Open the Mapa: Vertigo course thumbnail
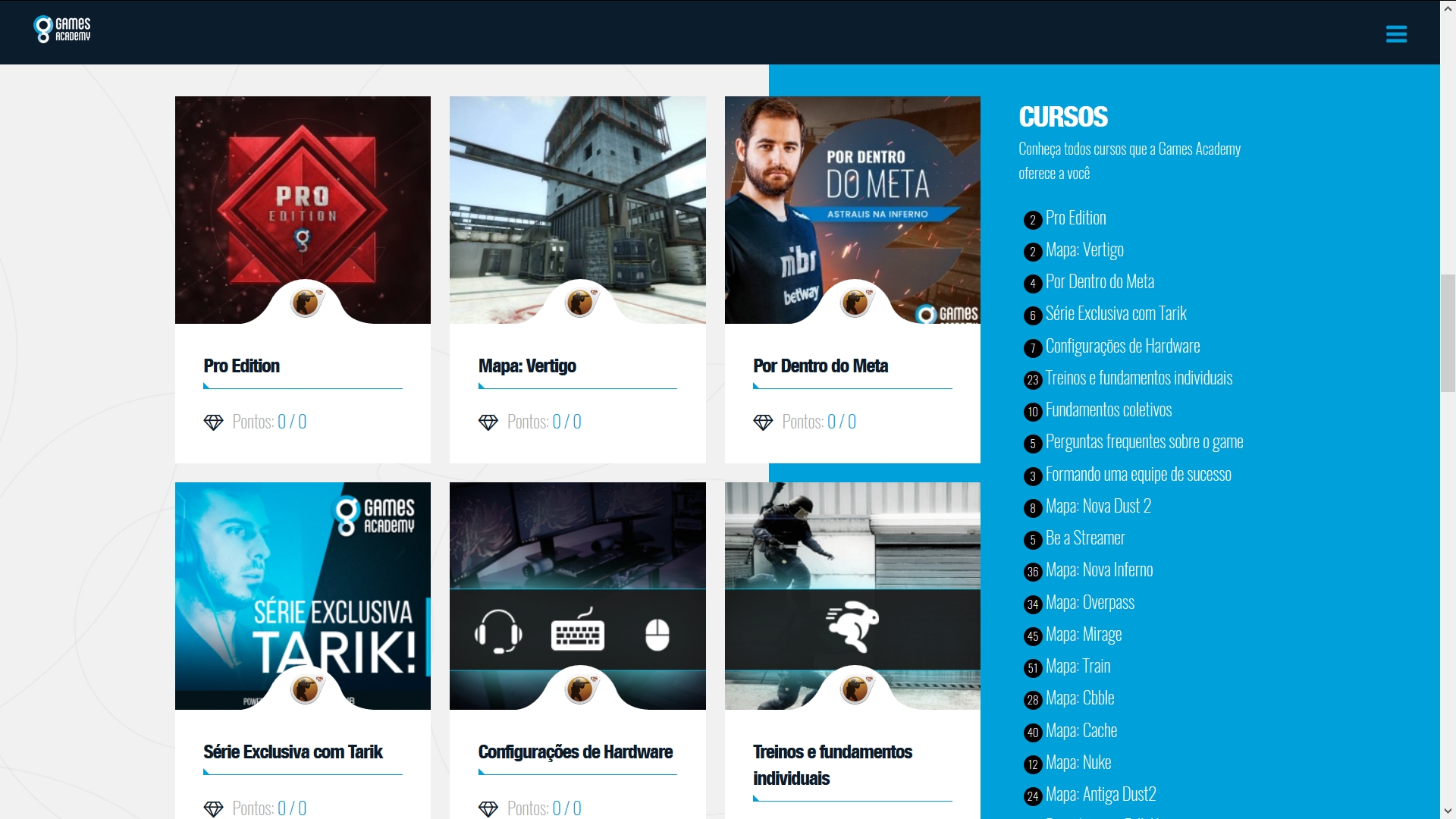The height and width of the screenshot is (819, 1456). [x=577, y=210]
